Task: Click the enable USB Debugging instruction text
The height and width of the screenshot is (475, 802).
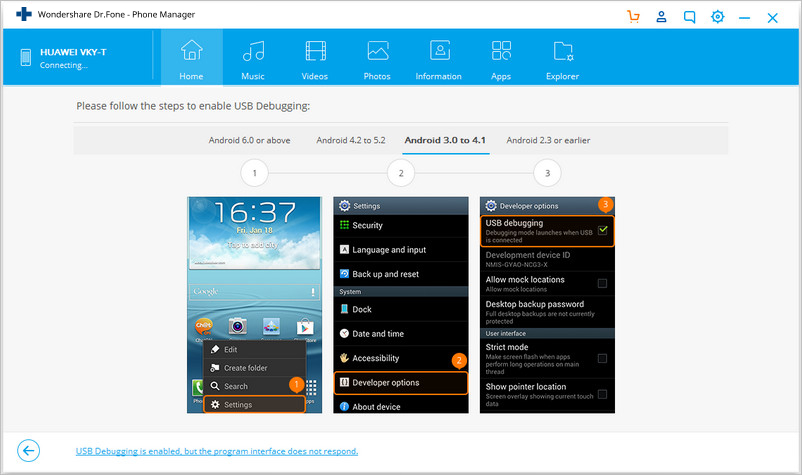Action: 193,106
